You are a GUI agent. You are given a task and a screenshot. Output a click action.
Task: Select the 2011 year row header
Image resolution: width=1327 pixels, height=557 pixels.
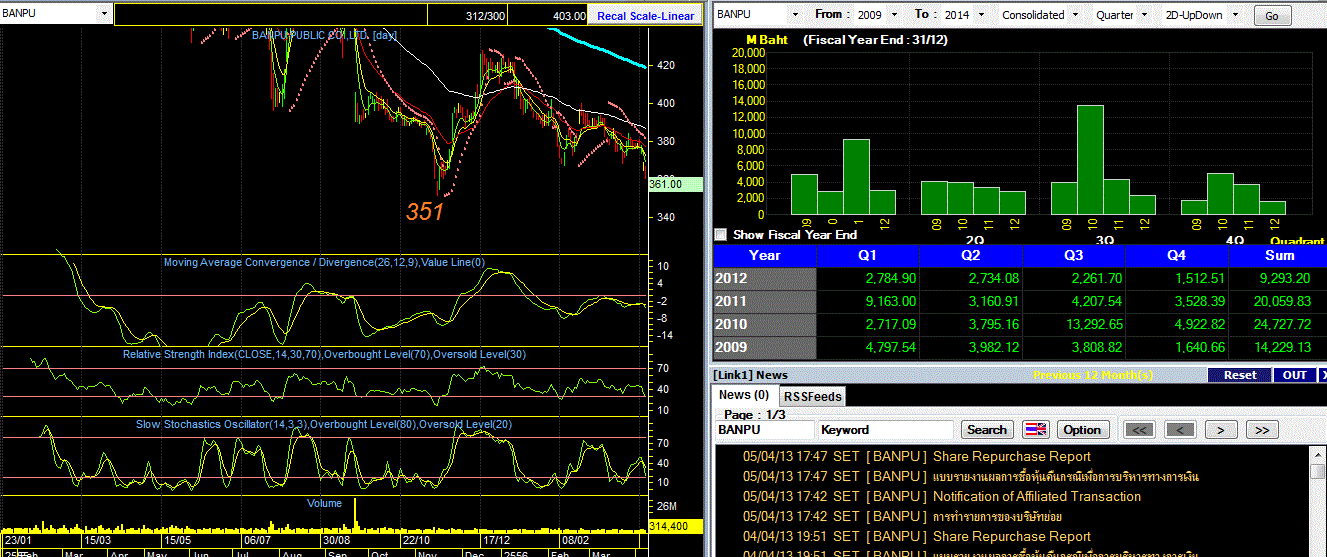(x=765, y=301)
